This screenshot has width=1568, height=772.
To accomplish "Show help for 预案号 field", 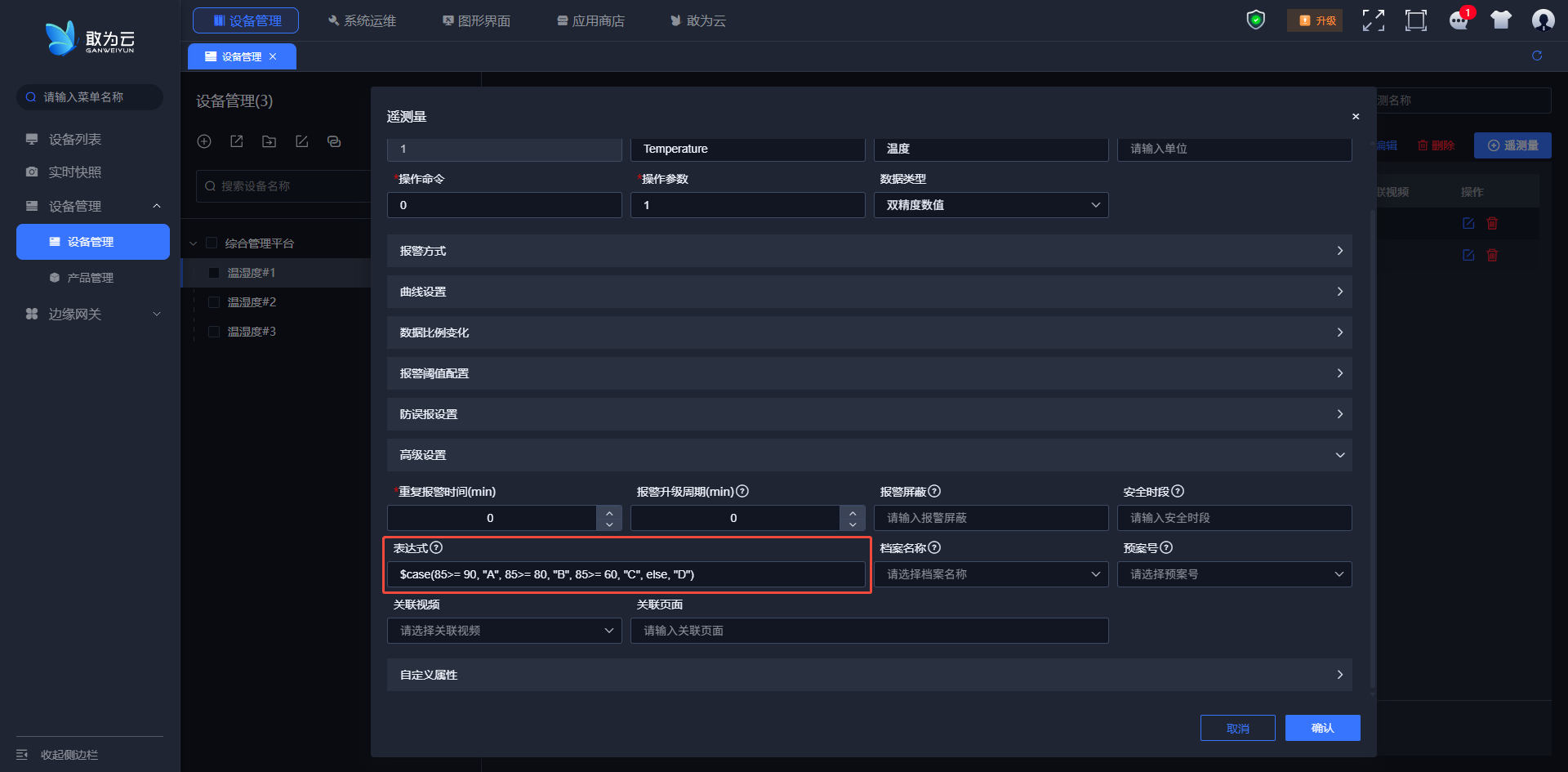I will click(1166, 547).
